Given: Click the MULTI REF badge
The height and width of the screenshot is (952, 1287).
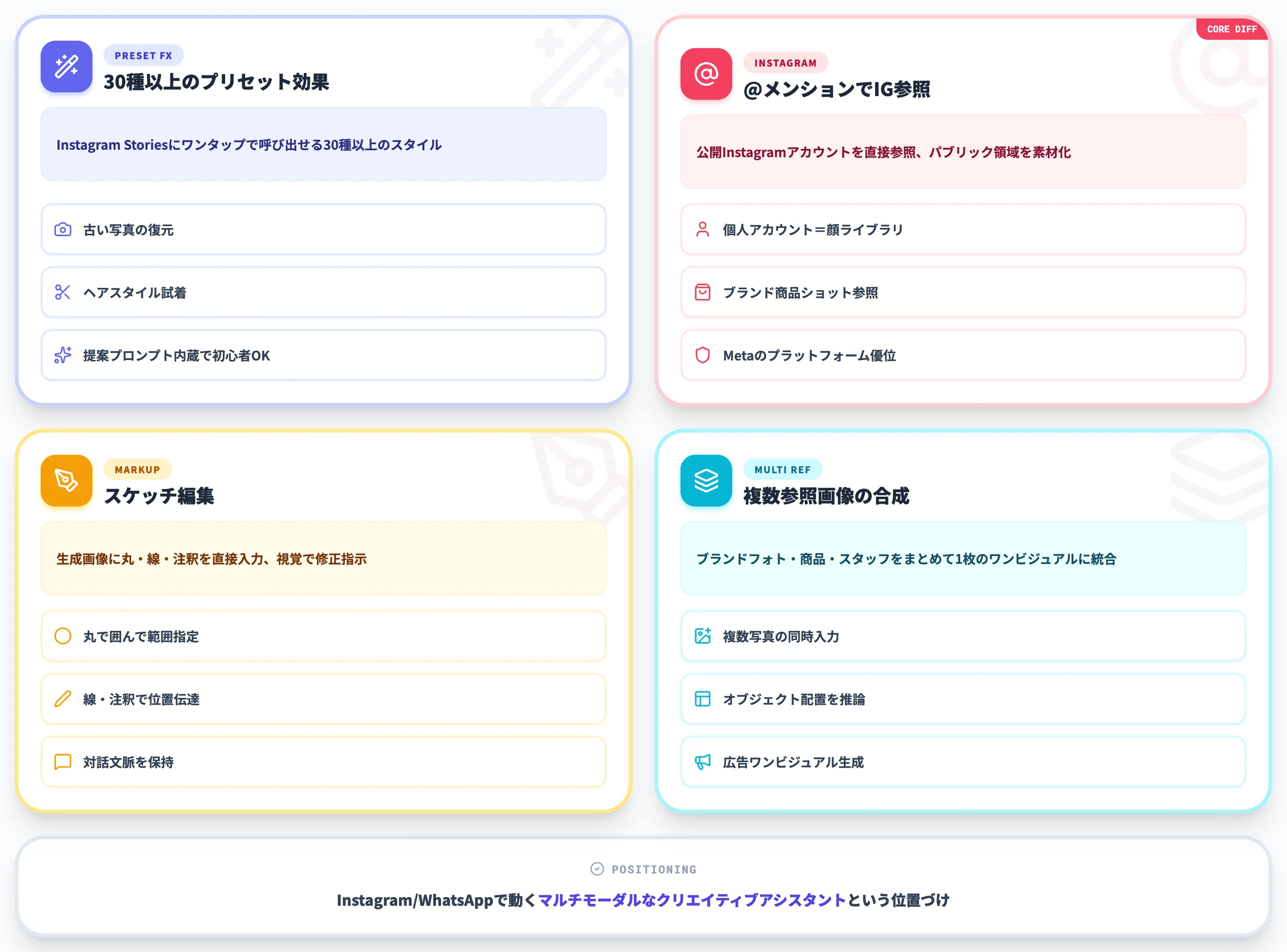Looking at the screenshot, I should pyautogui.click(x=783, y=470).
